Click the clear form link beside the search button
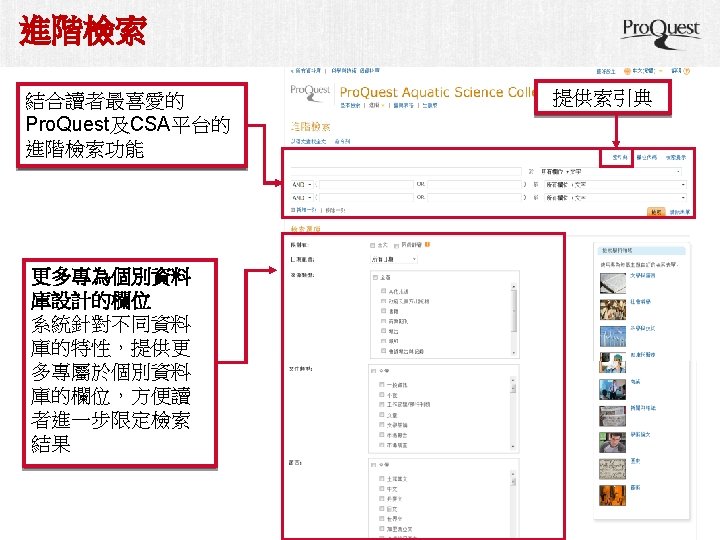Image resolution: width=720 pixels, height=540 pixels. pyautogui.click(x=680, y=212)
